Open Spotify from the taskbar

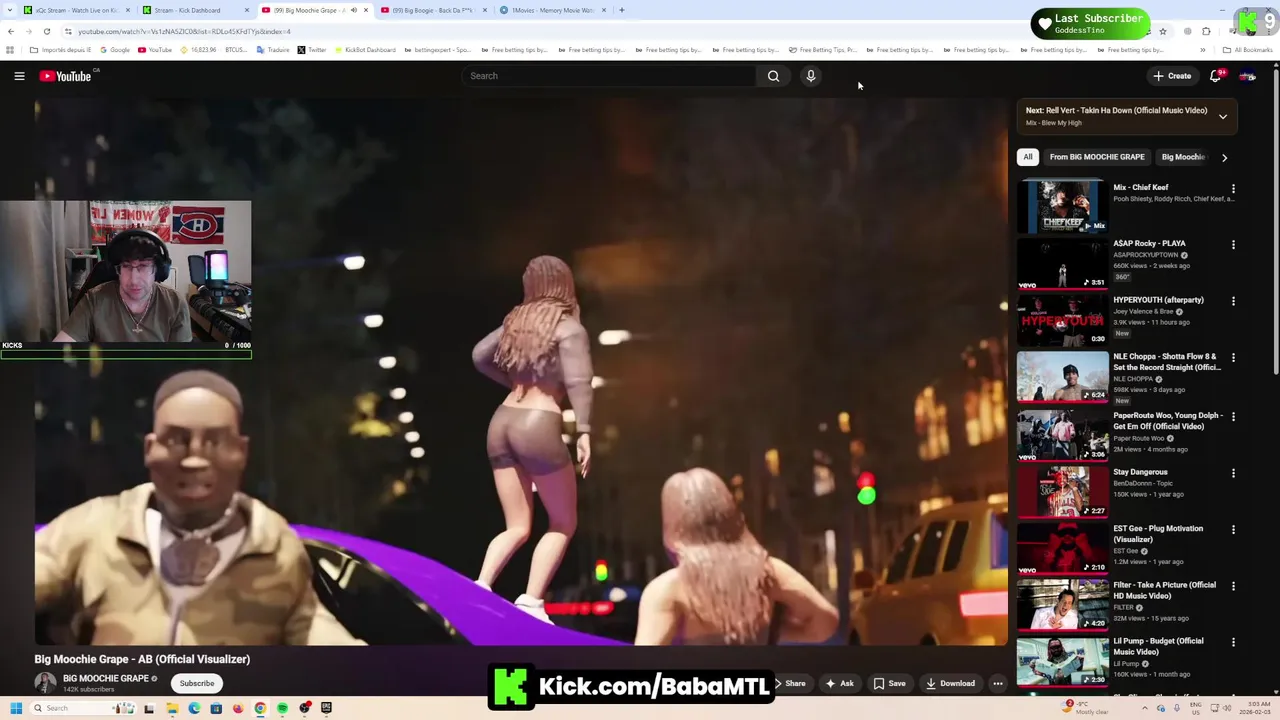pyautogui.click(x=282, y=708)
